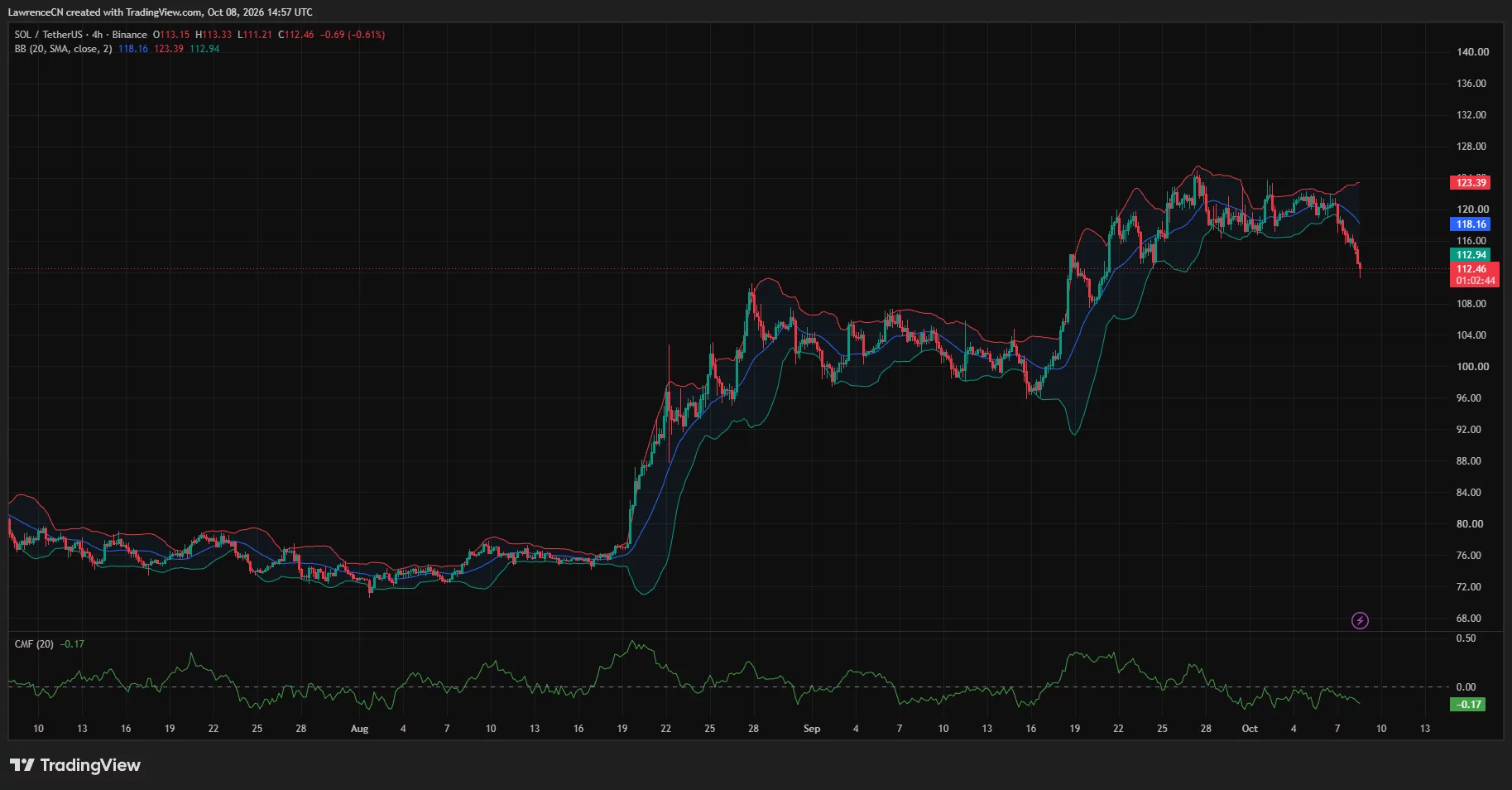Open the BB (20, SMA, close, 2) indicator legend
Viewport: 1512px width, 790px height.
pos(63,49)
